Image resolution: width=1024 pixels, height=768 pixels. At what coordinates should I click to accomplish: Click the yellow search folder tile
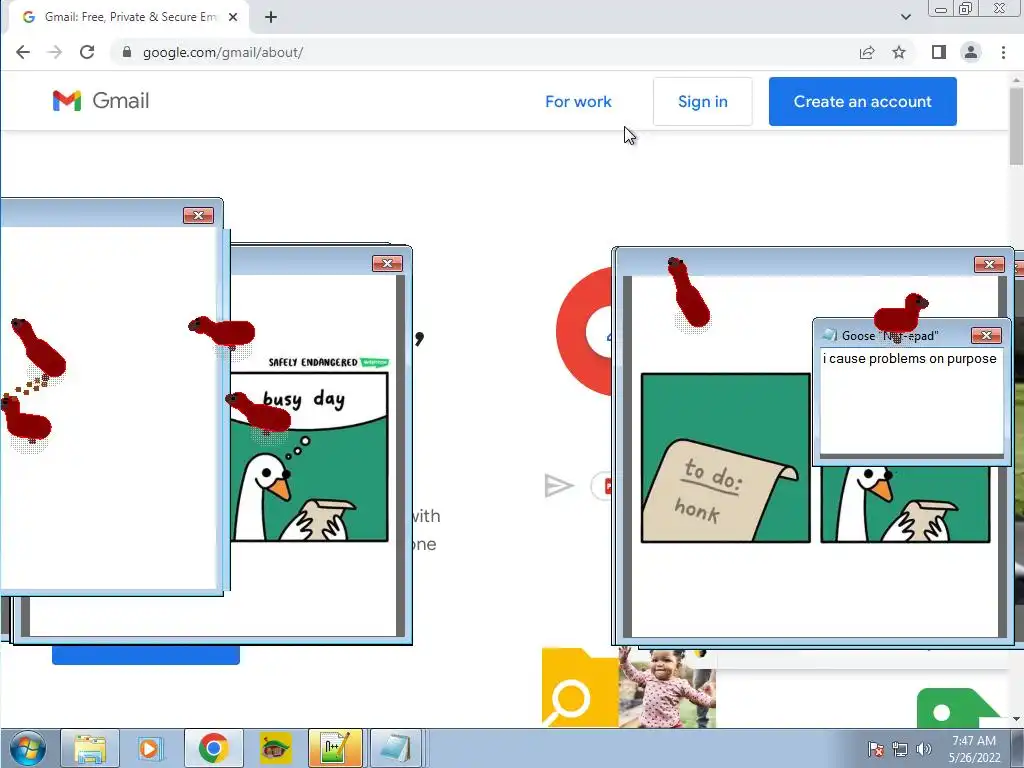click(x=580, y=688)
